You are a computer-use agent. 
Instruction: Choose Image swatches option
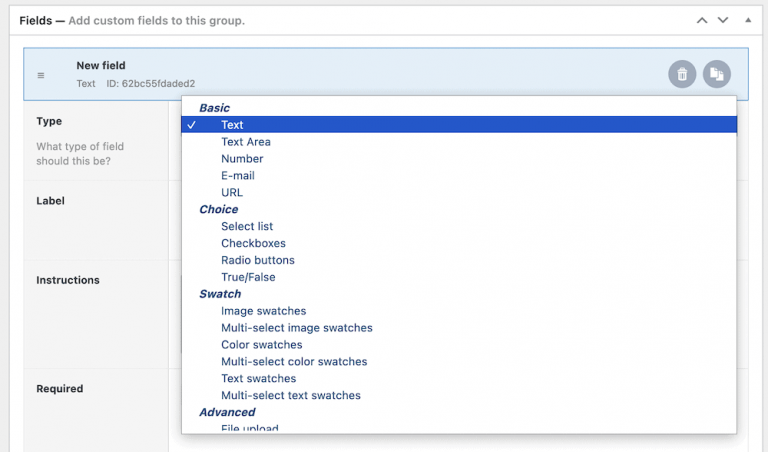point(264,312)
